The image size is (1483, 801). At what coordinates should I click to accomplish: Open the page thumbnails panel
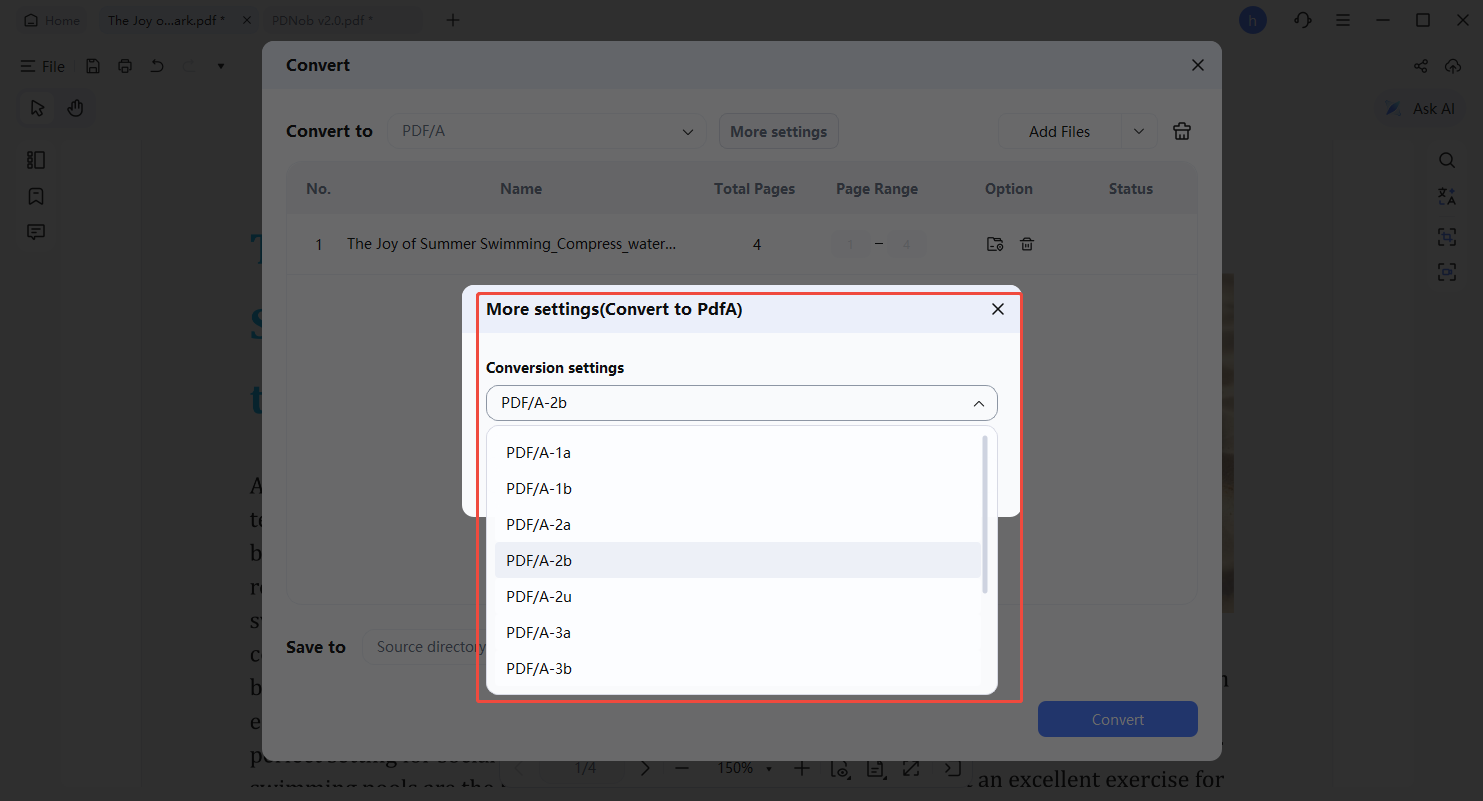[36, 160]
